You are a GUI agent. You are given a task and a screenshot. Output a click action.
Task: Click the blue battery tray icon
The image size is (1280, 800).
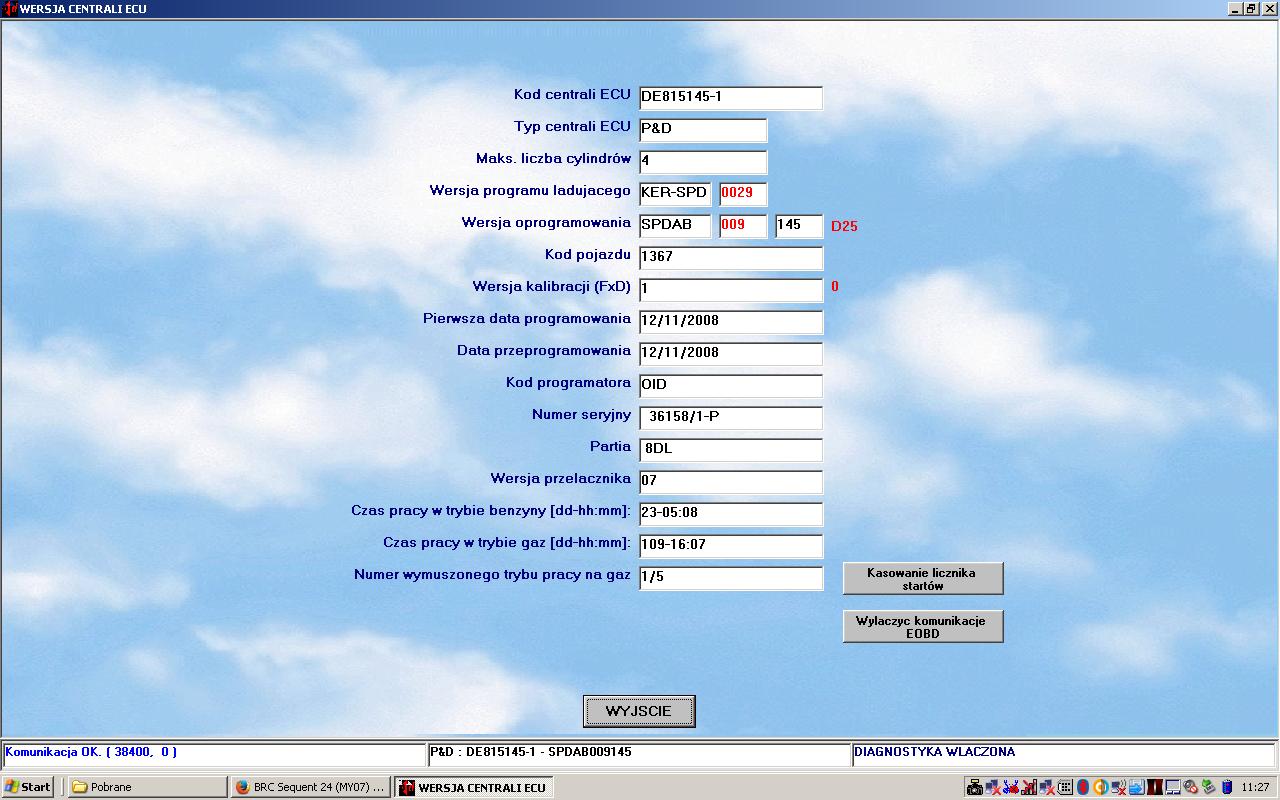point(1227,787)
